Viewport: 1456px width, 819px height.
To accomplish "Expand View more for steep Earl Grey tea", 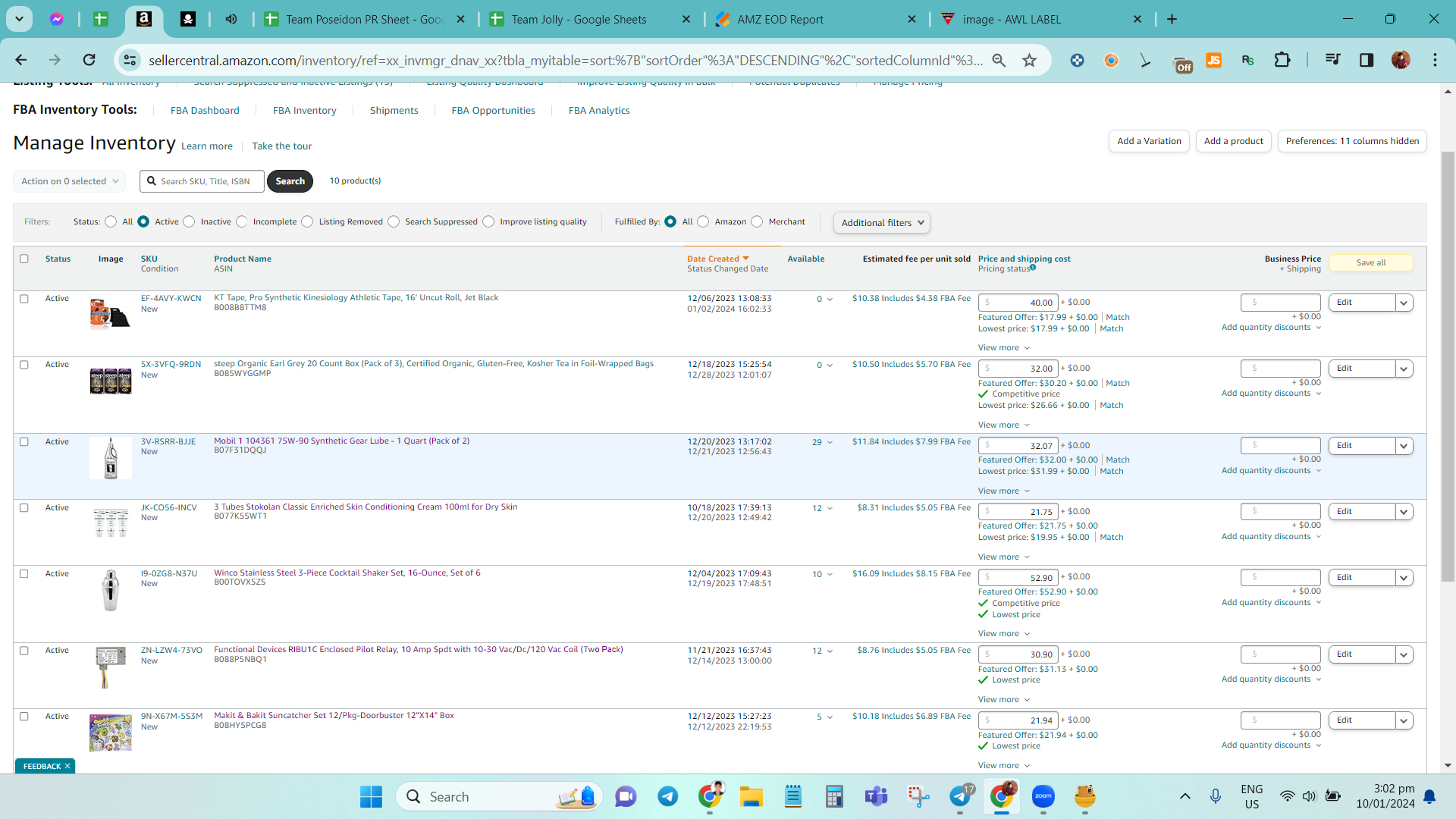I will [1004, 425].
